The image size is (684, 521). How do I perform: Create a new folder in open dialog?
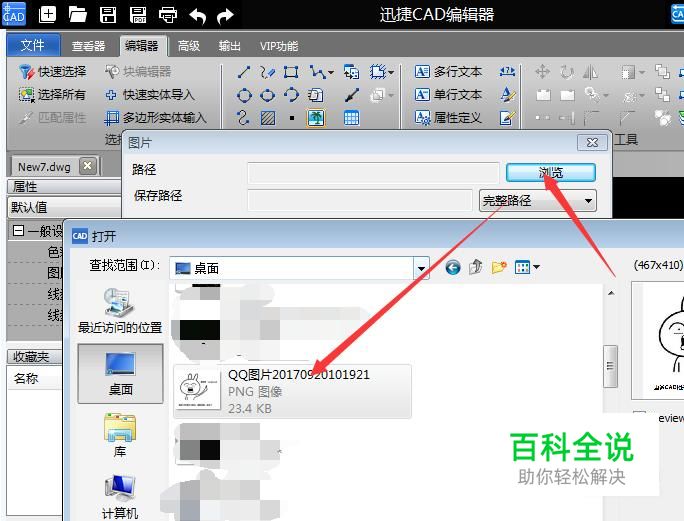pos(499,267)
